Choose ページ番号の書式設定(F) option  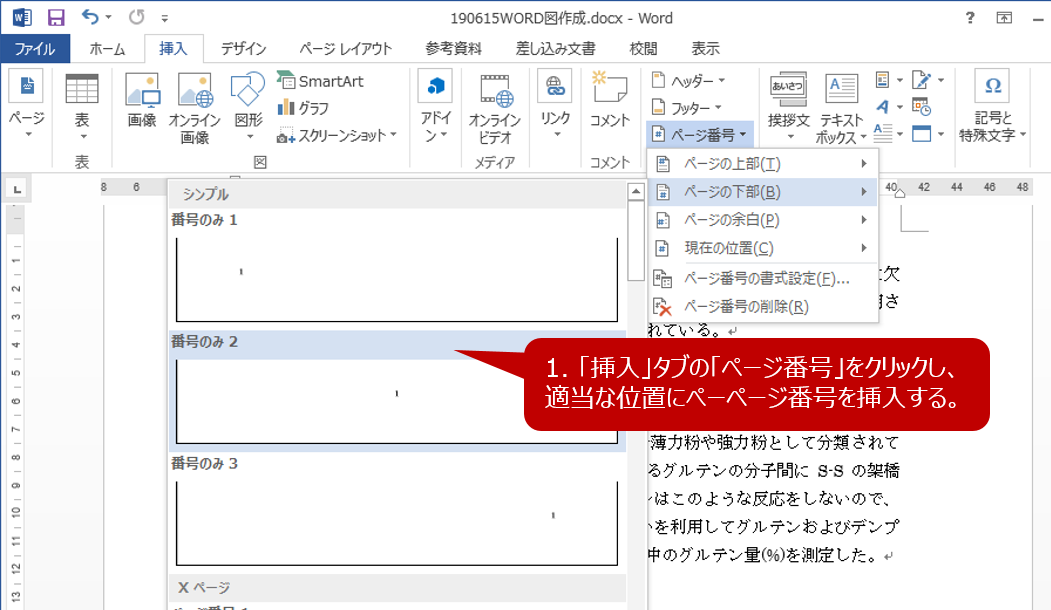coord(765,279)
